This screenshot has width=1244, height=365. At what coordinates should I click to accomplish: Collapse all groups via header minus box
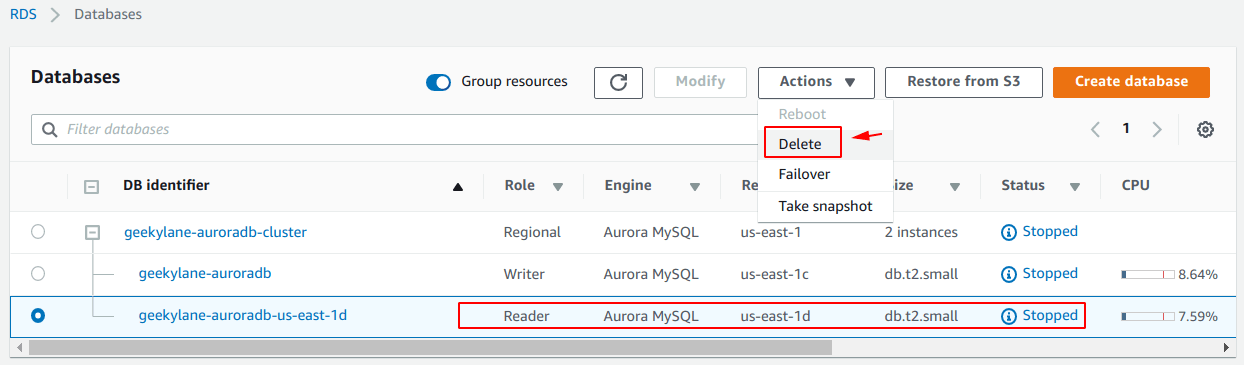click(x=91, y=186)
